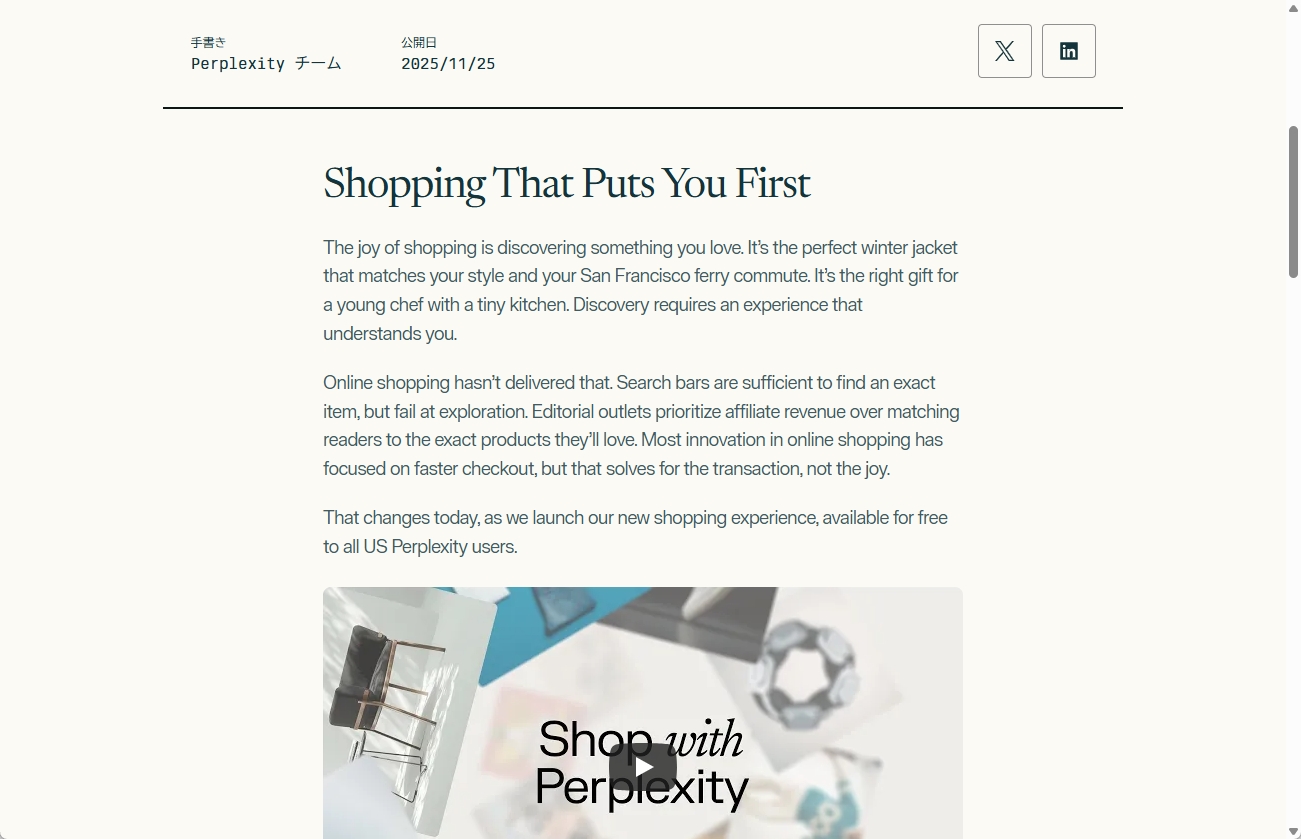
Task: Click the 手書き byline label
Action: click(x=208, y=42)
